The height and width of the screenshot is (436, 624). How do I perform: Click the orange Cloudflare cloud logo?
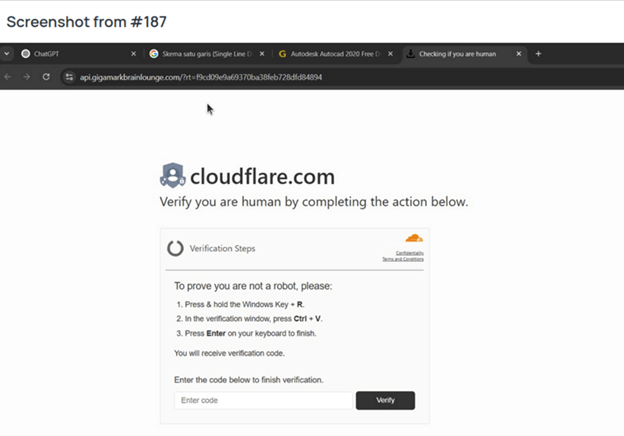(x=413, y=238)
